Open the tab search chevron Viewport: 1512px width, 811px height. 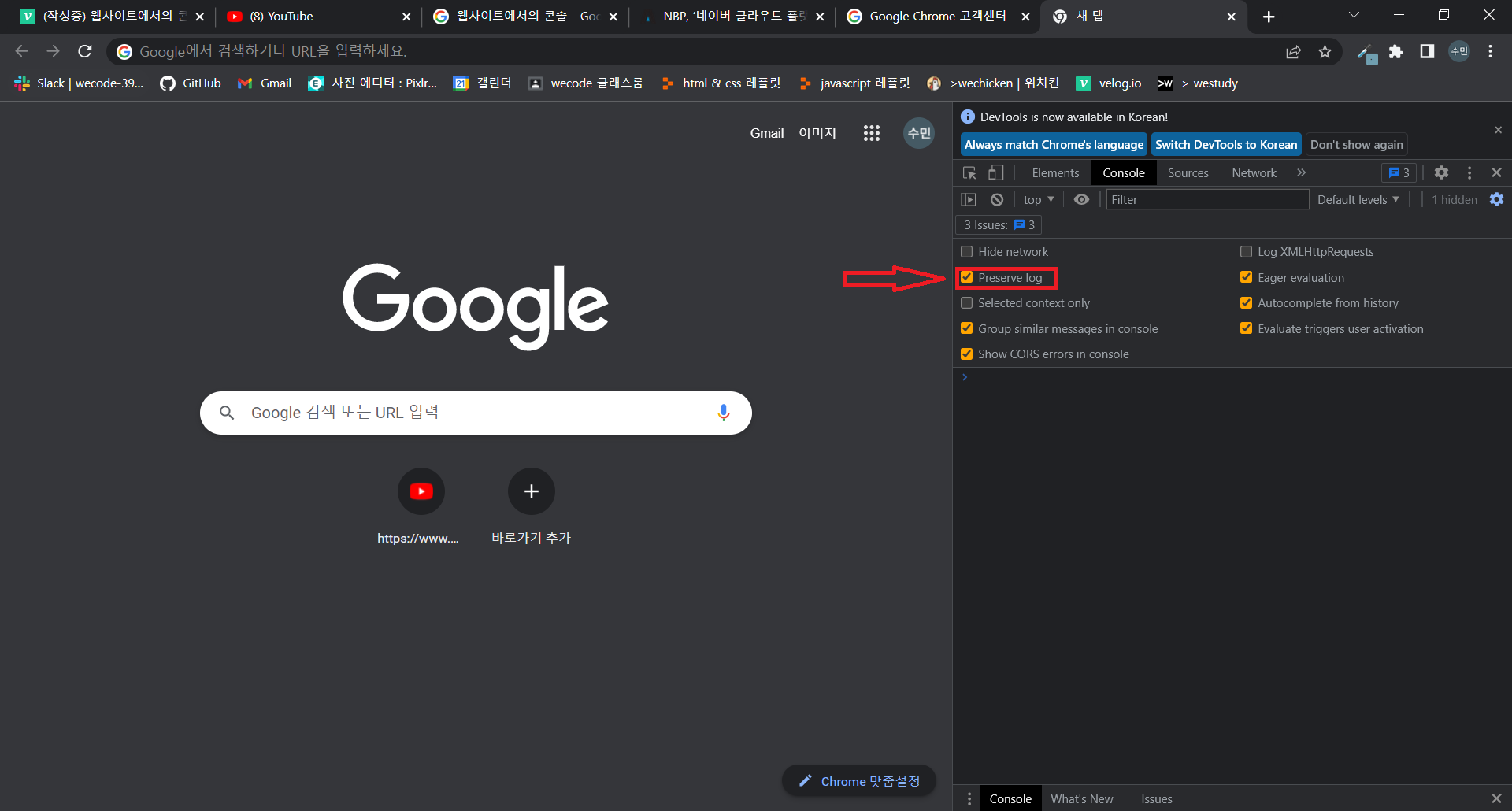click(x=1354, y=15)
